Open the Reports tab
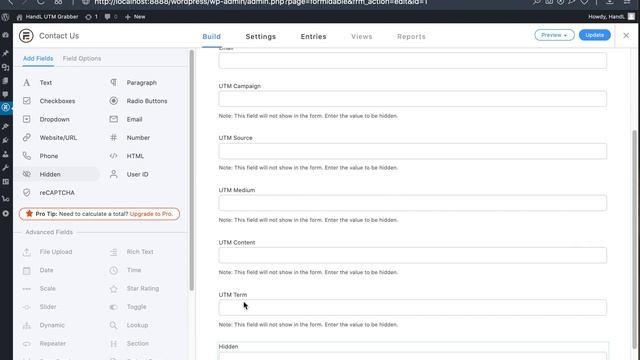 [411, 36]
